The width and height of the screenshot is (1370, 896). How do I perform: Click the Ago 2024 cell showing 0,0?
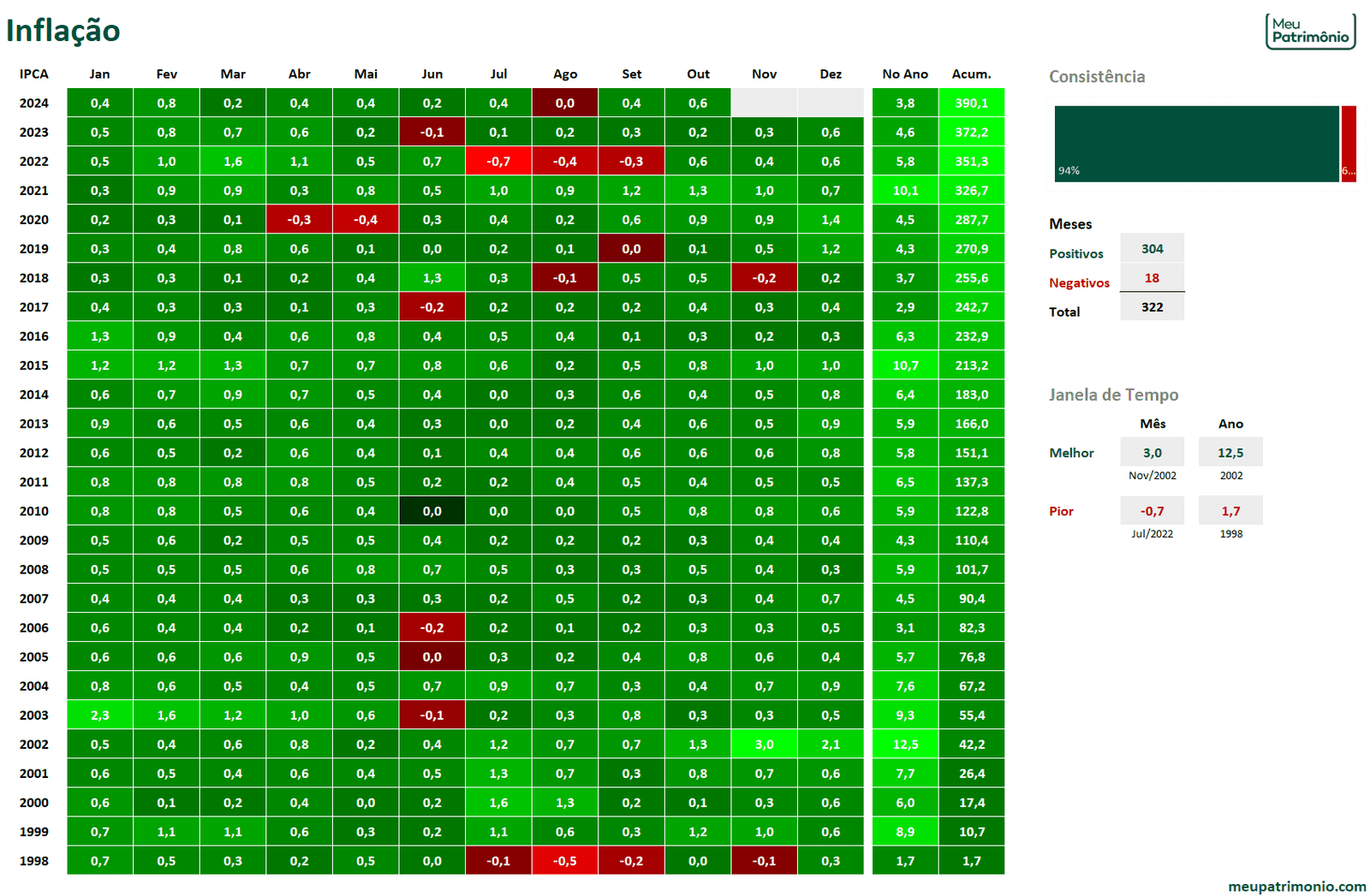565,103
